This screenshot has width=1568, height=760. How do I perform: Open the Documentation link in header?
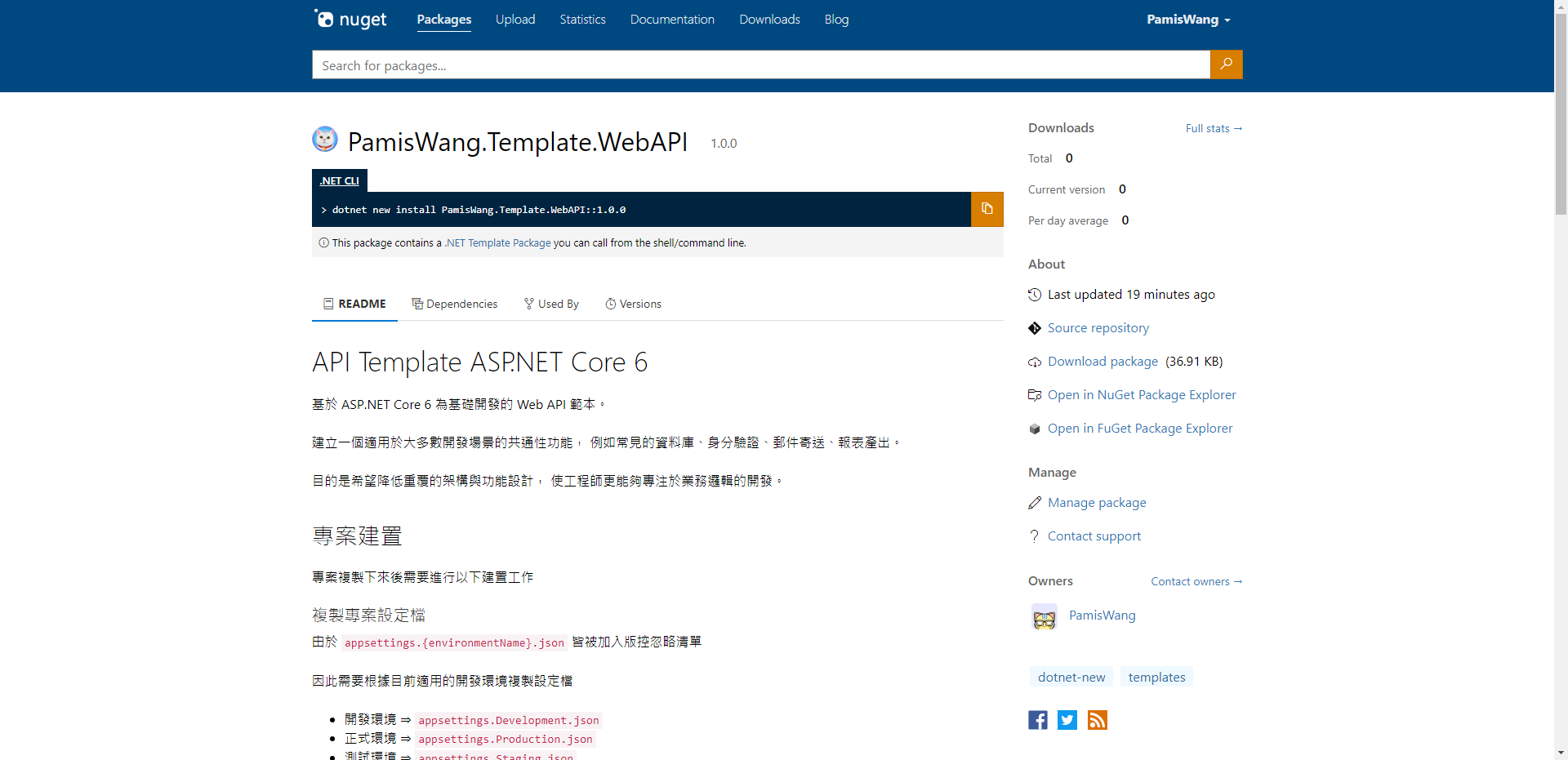coord(672,20)
